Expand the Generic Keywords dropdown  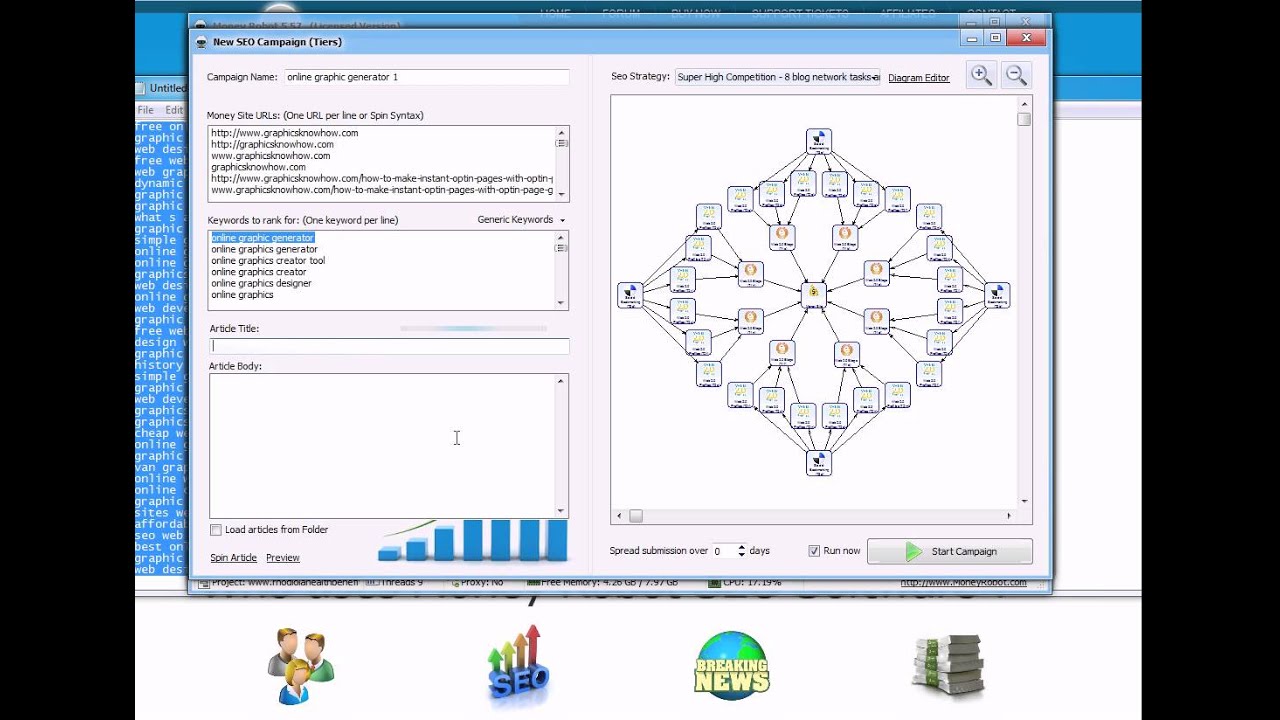[521, 220]
